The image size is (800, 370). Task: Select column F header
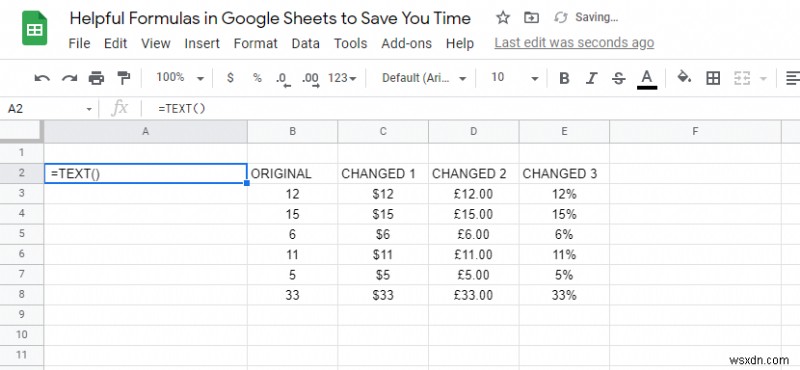point(695,132)
